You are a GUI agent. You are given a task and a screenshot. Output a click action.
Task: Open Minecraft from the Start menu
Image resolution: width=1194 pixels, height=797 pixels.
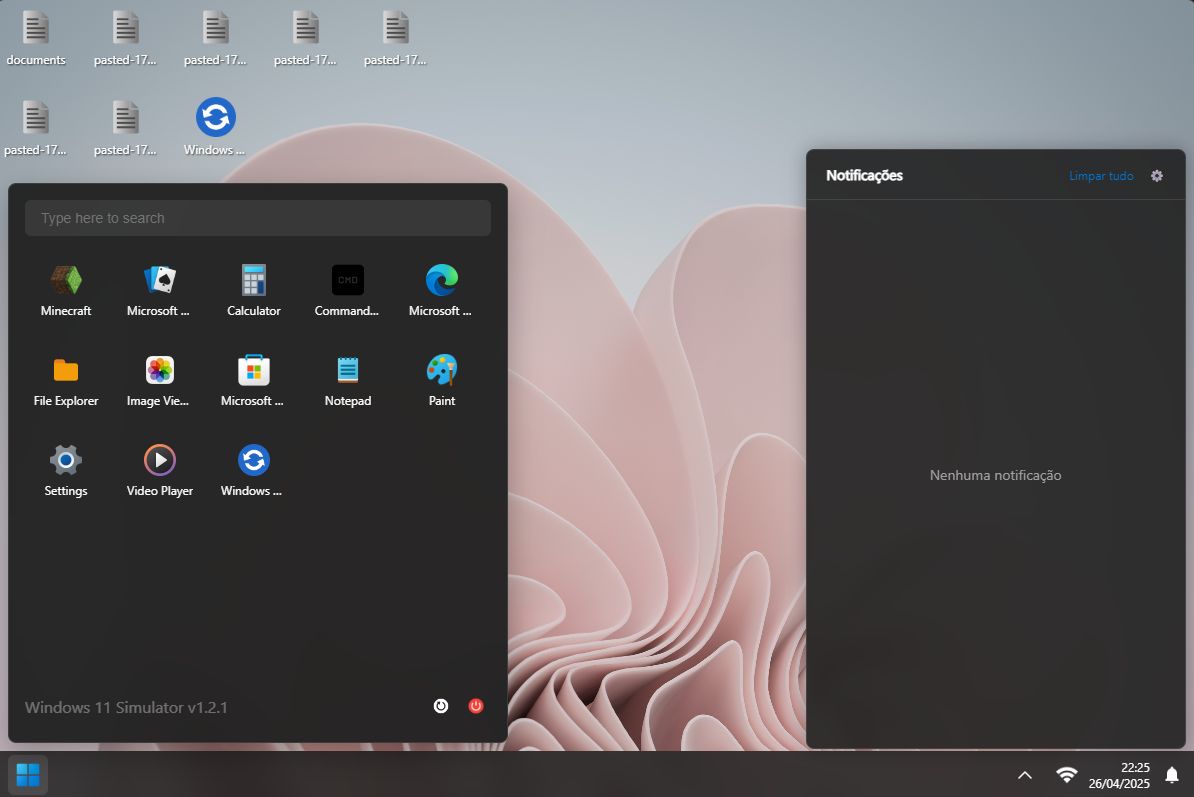(65, 291)
